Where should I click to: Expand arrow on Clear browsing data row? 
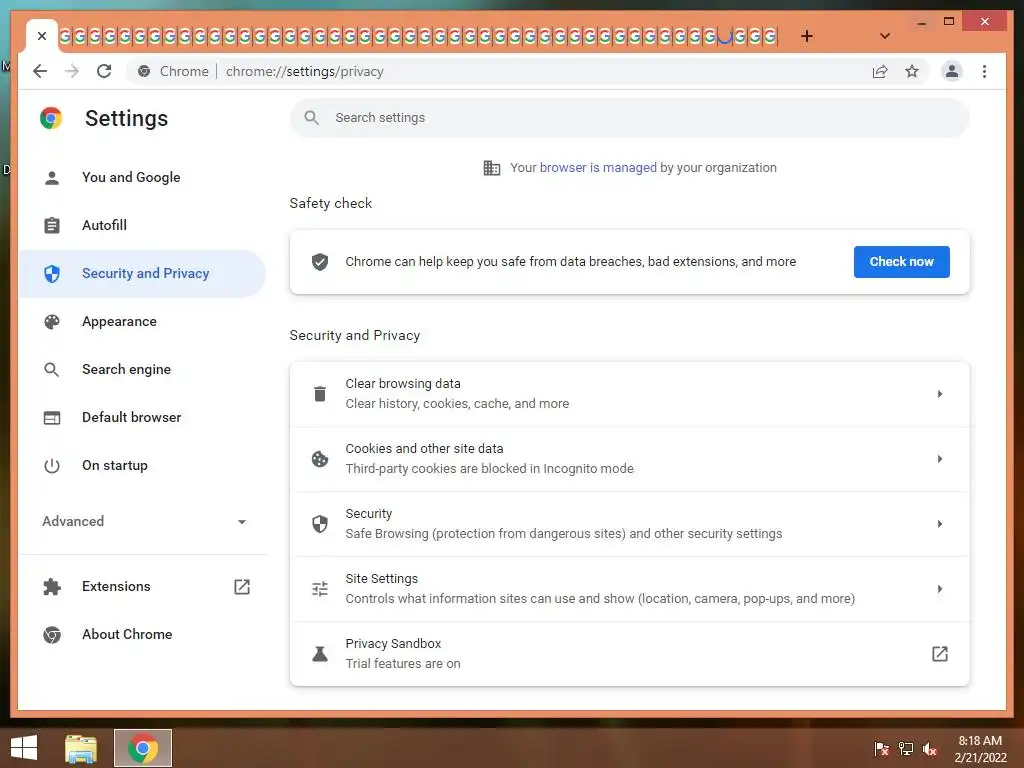(940, 394)
